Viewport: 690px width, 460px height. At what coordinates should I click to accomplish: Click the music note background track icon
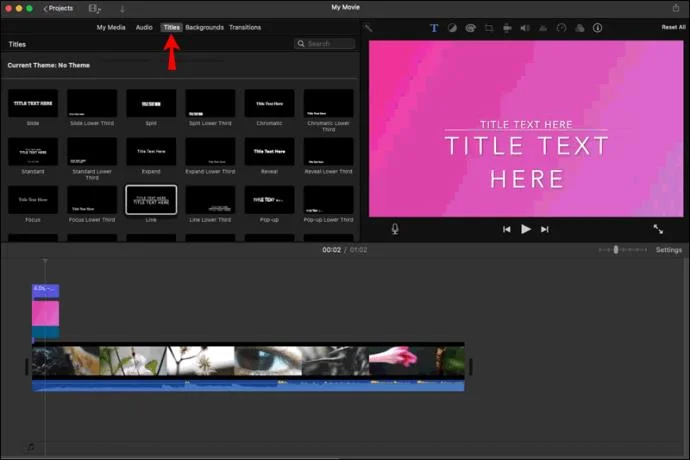[x=30, y=447]
